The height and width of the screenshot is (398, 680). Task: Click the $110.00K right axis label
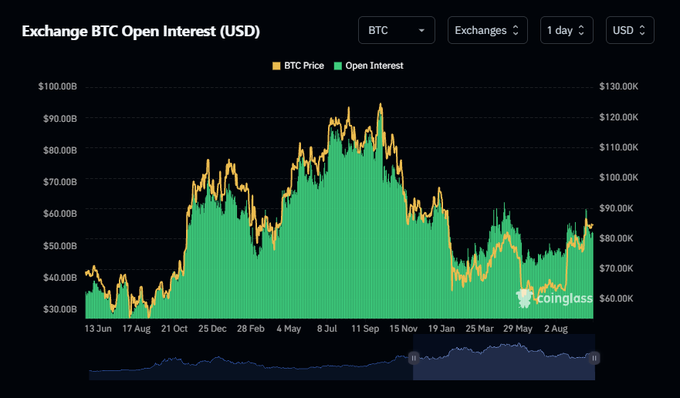[619, 147]
